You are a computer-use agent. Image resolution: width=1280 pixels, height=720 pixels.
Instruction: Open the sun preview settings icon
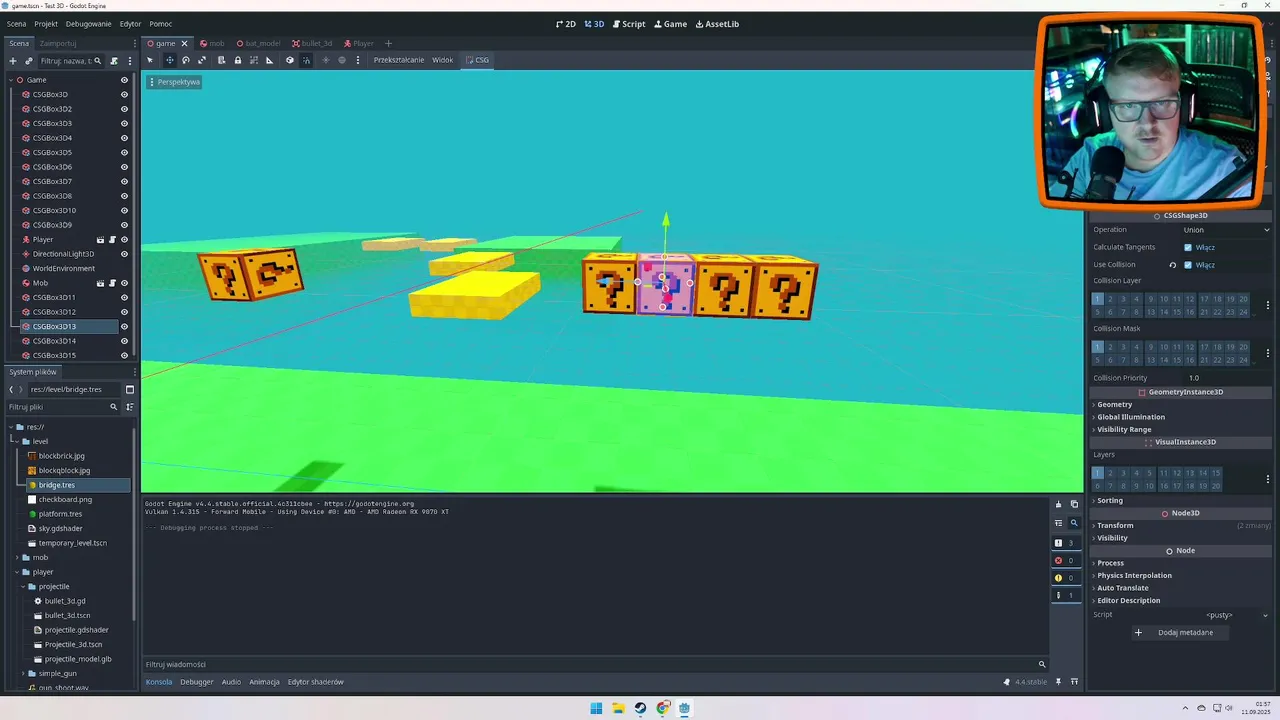click(325, 60)
